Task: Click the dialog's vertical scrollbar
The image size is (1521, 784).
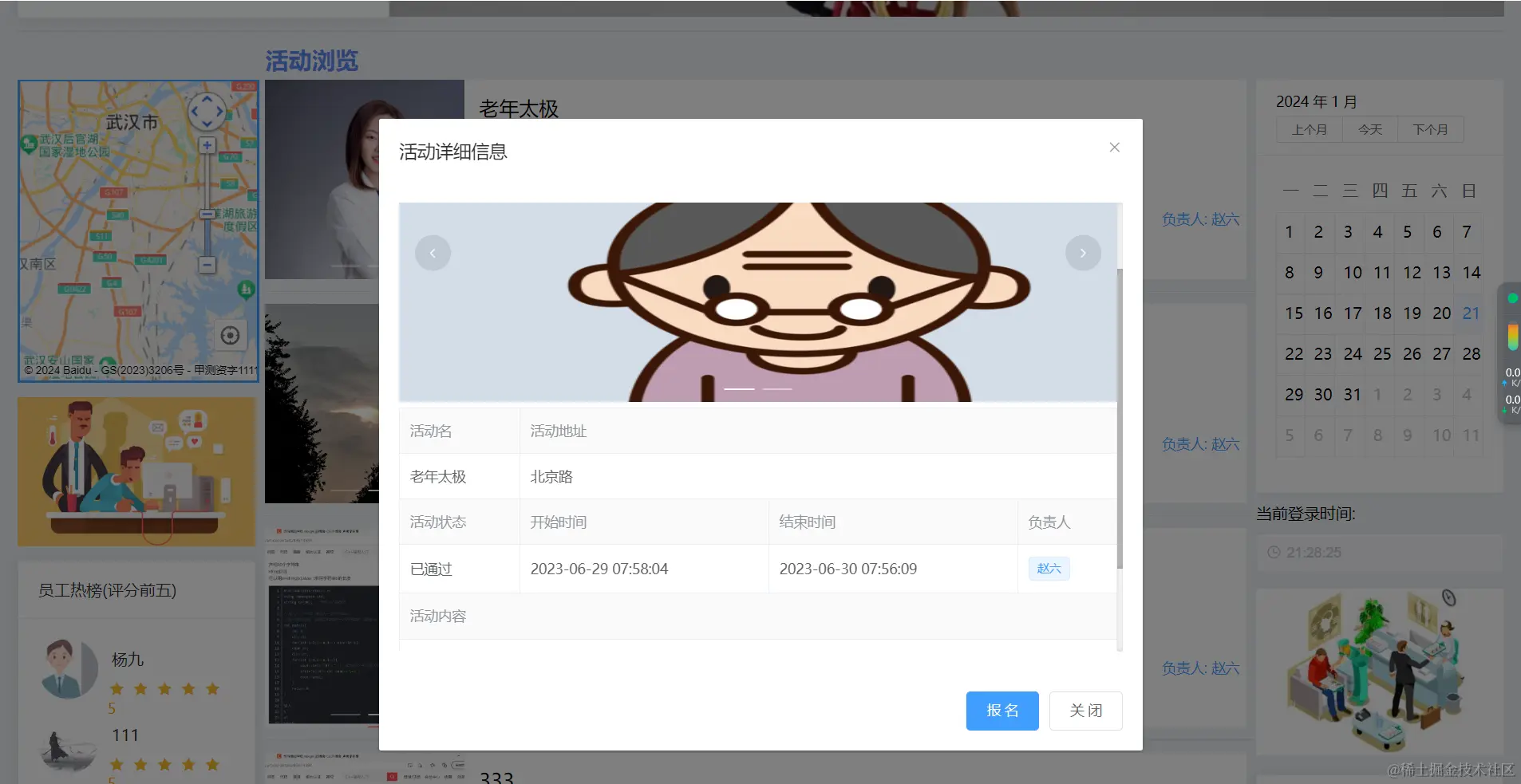Action: [x=1120, y=419]
